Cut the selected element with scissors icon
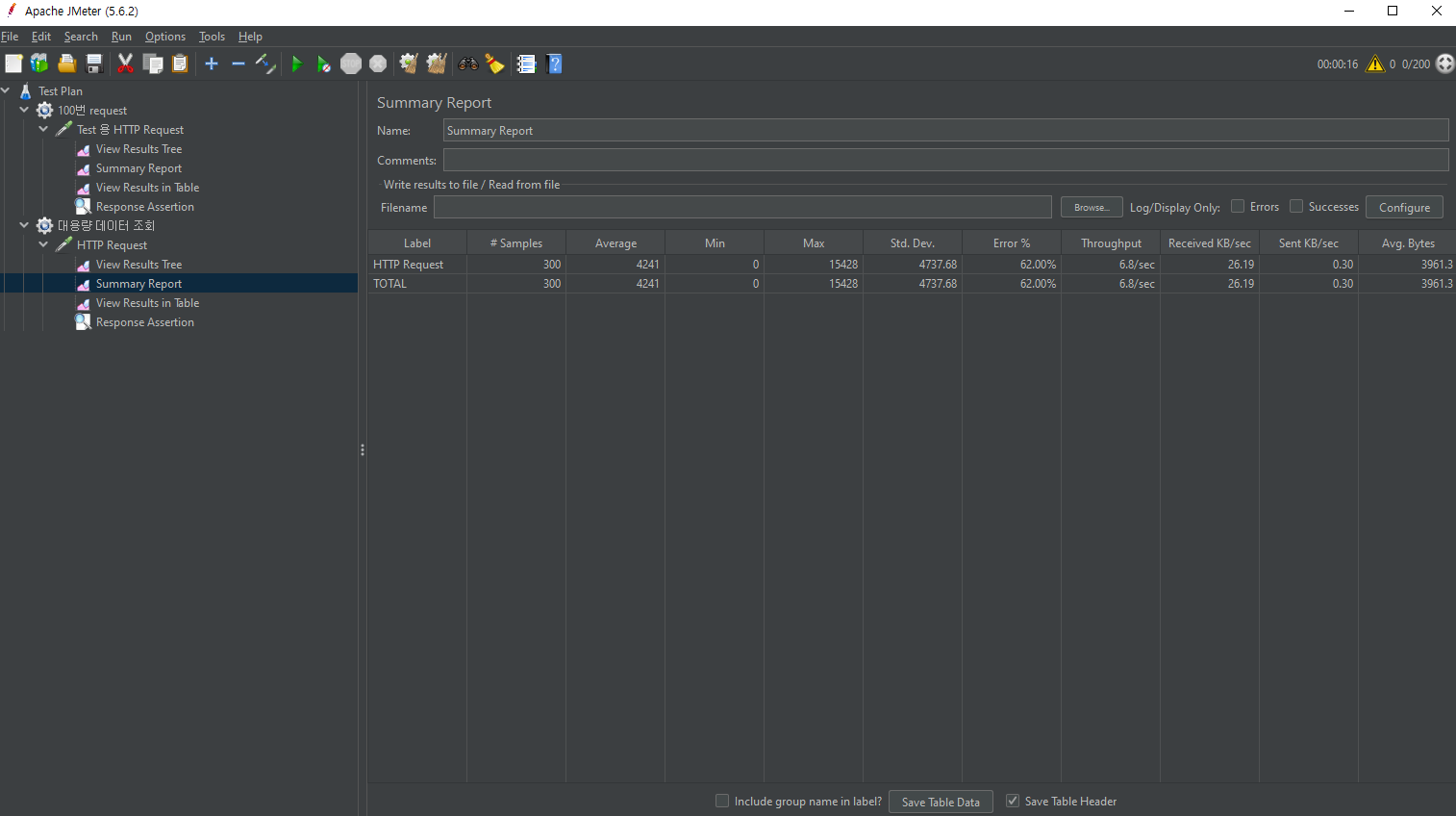 125,64
